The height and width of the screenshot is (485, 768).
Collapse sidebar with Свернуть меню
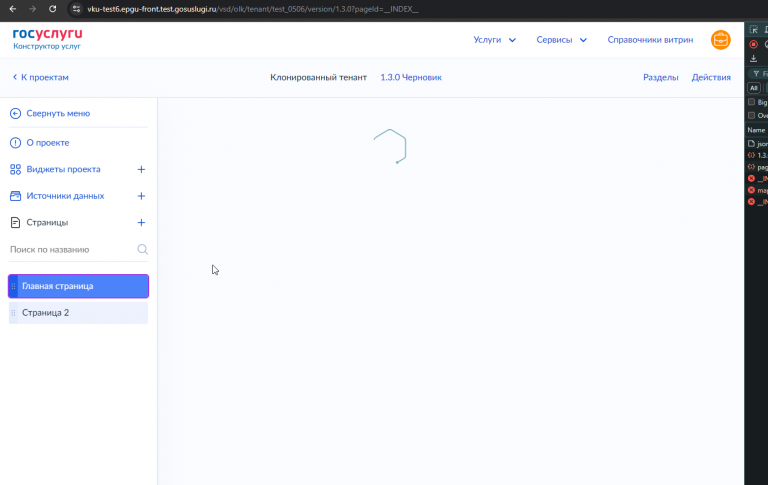58,113
